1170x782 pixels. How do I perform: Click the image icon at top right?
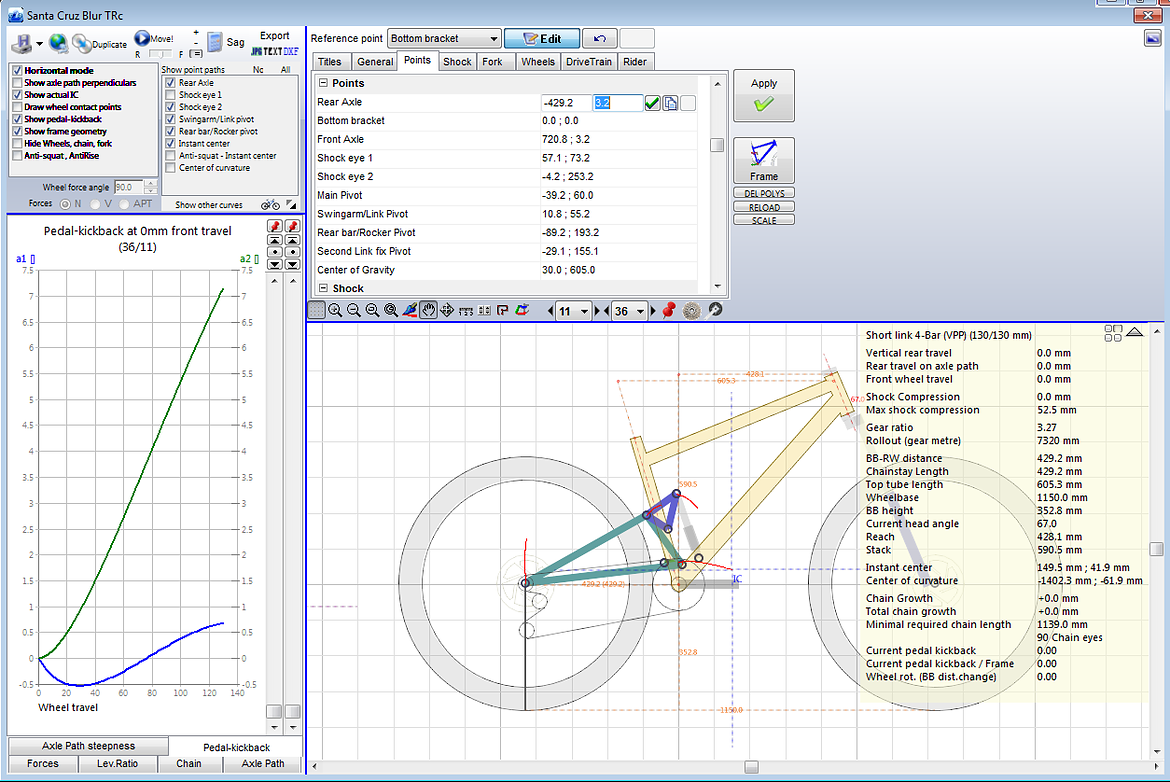click(1153, 37)
